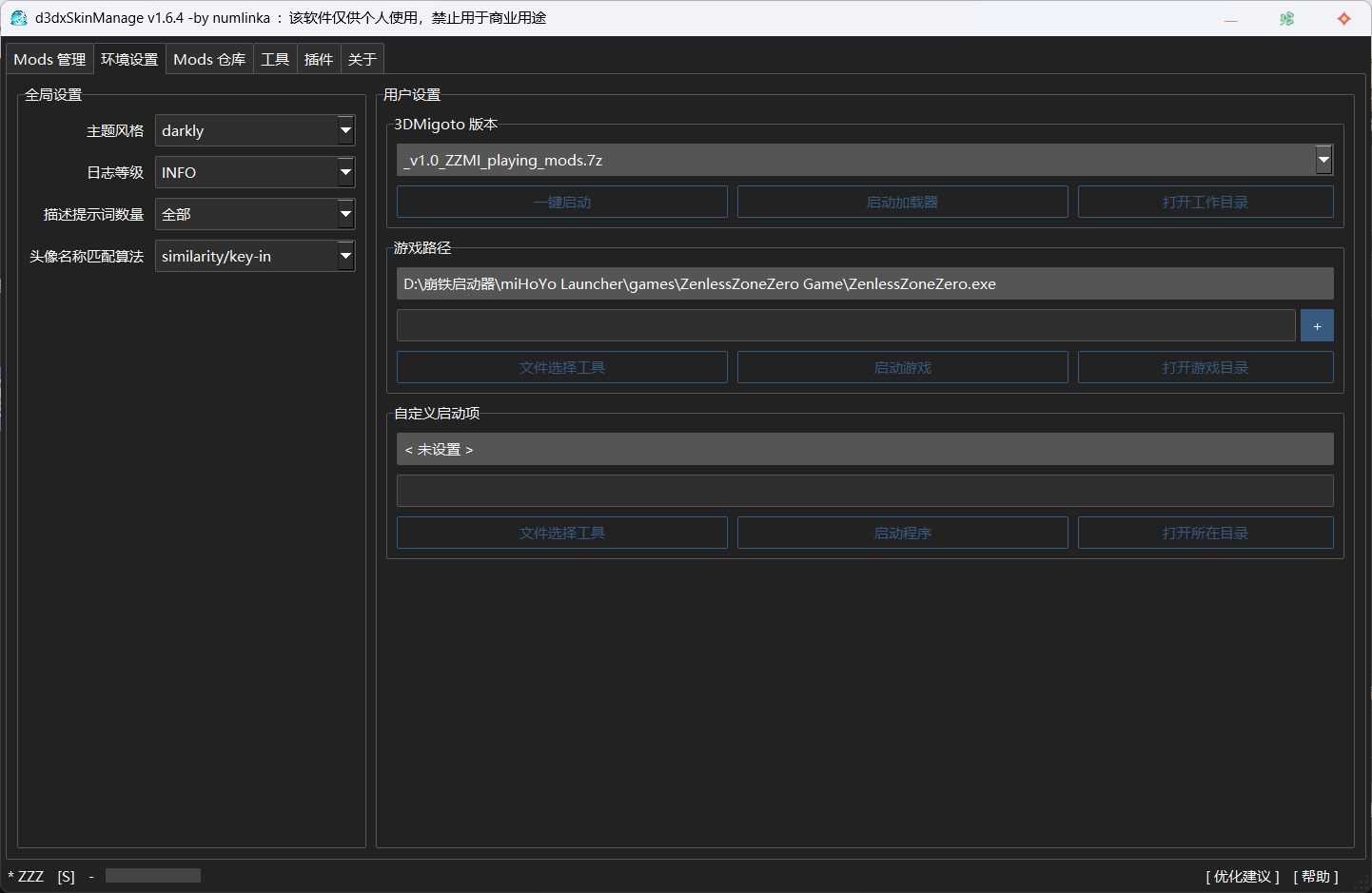Click the 日志等级 label

pyautogui.click(x=115, y=172)
